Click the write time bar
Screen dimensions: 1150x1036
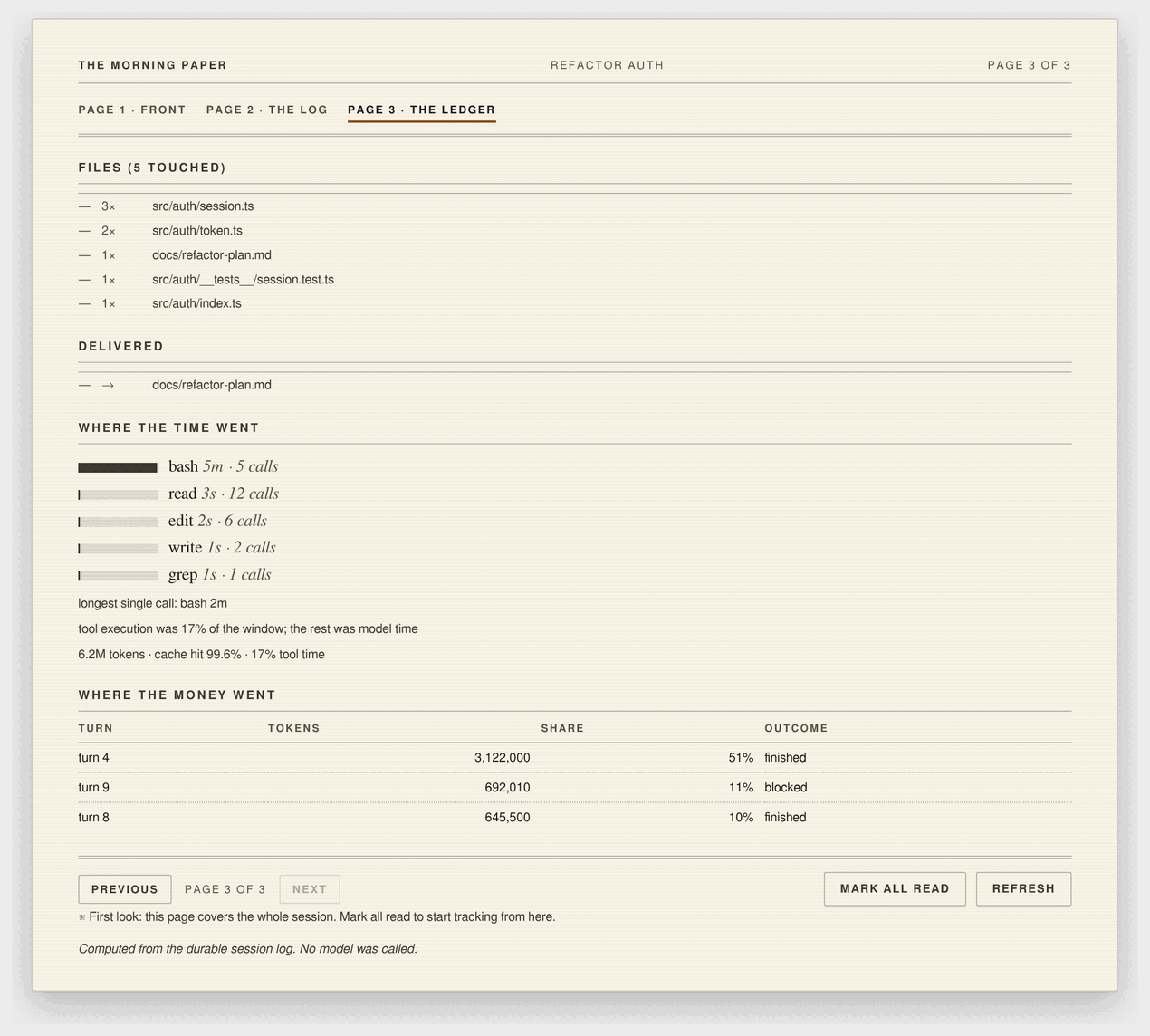click(x=118, y=548)
